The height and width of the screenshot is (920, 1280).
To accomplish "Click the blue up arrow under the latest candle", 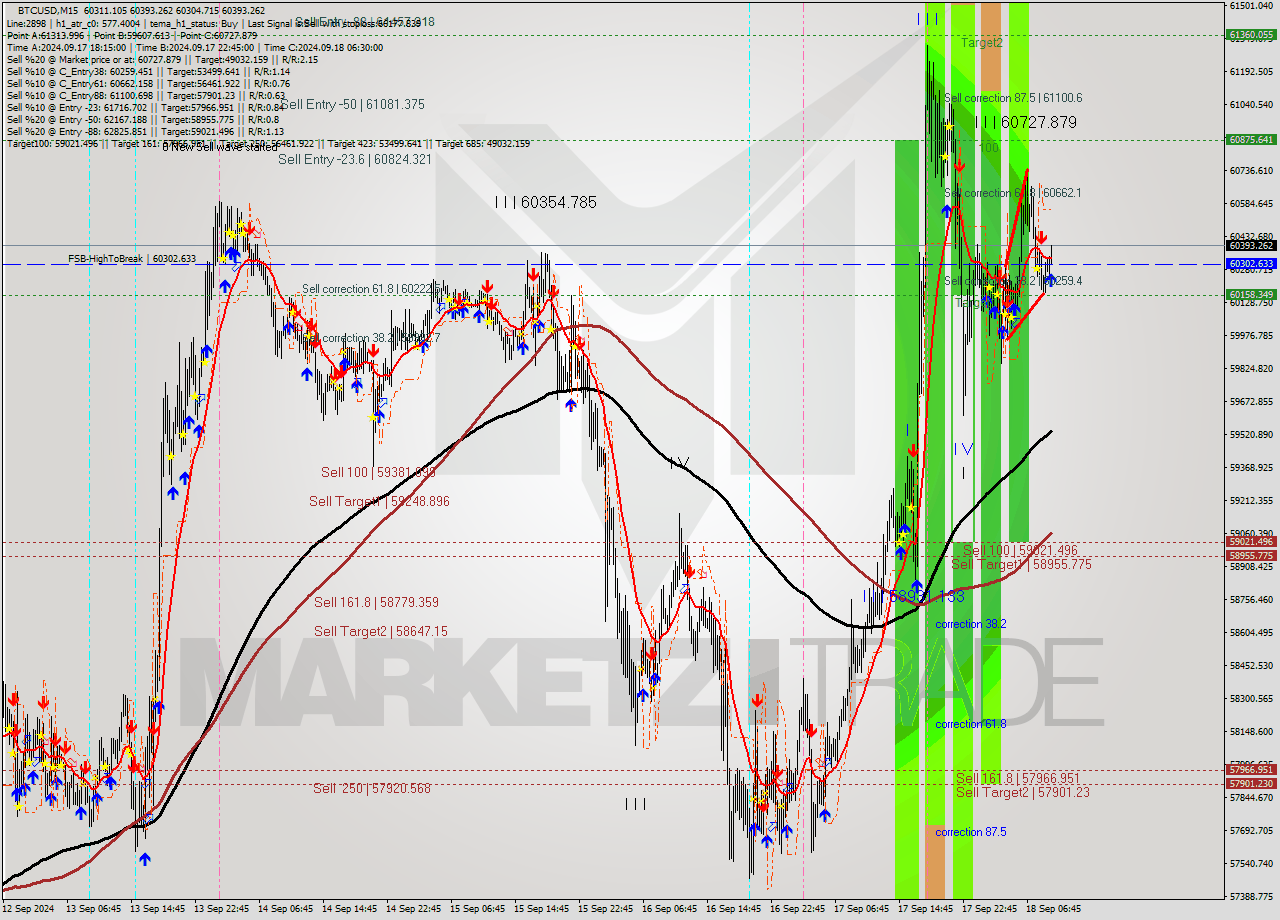I will [x=1049, y=280].
